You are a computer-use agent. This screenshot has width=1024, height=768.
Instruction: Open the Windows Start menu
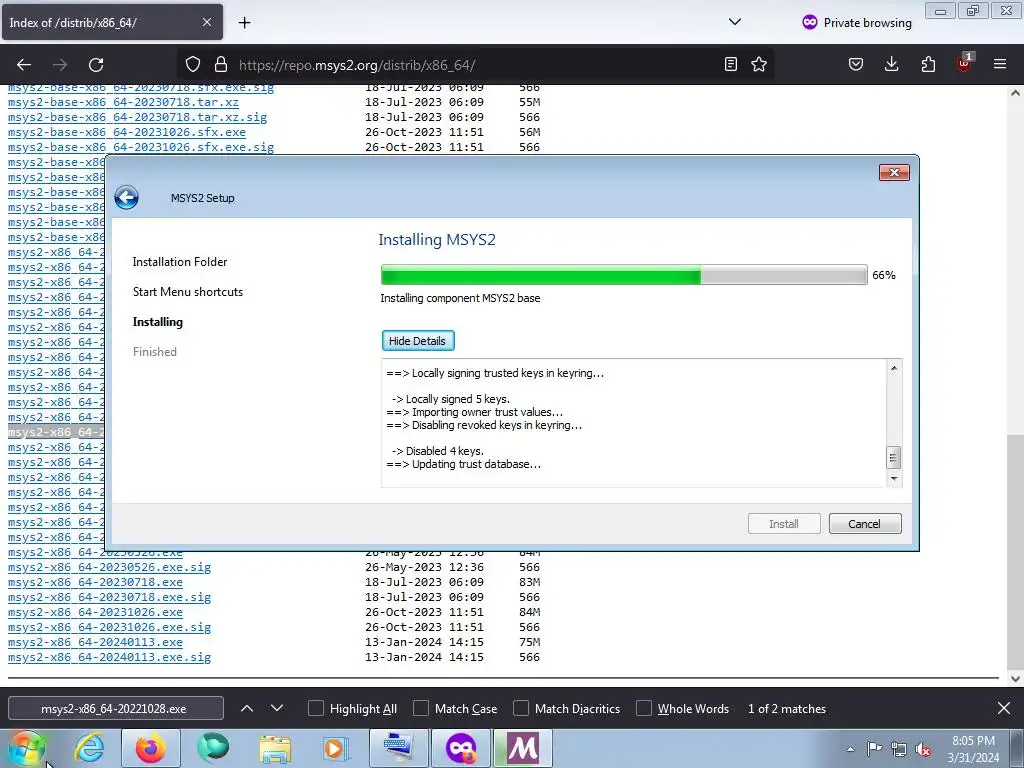pyautogui.click(x=26, y=748)
